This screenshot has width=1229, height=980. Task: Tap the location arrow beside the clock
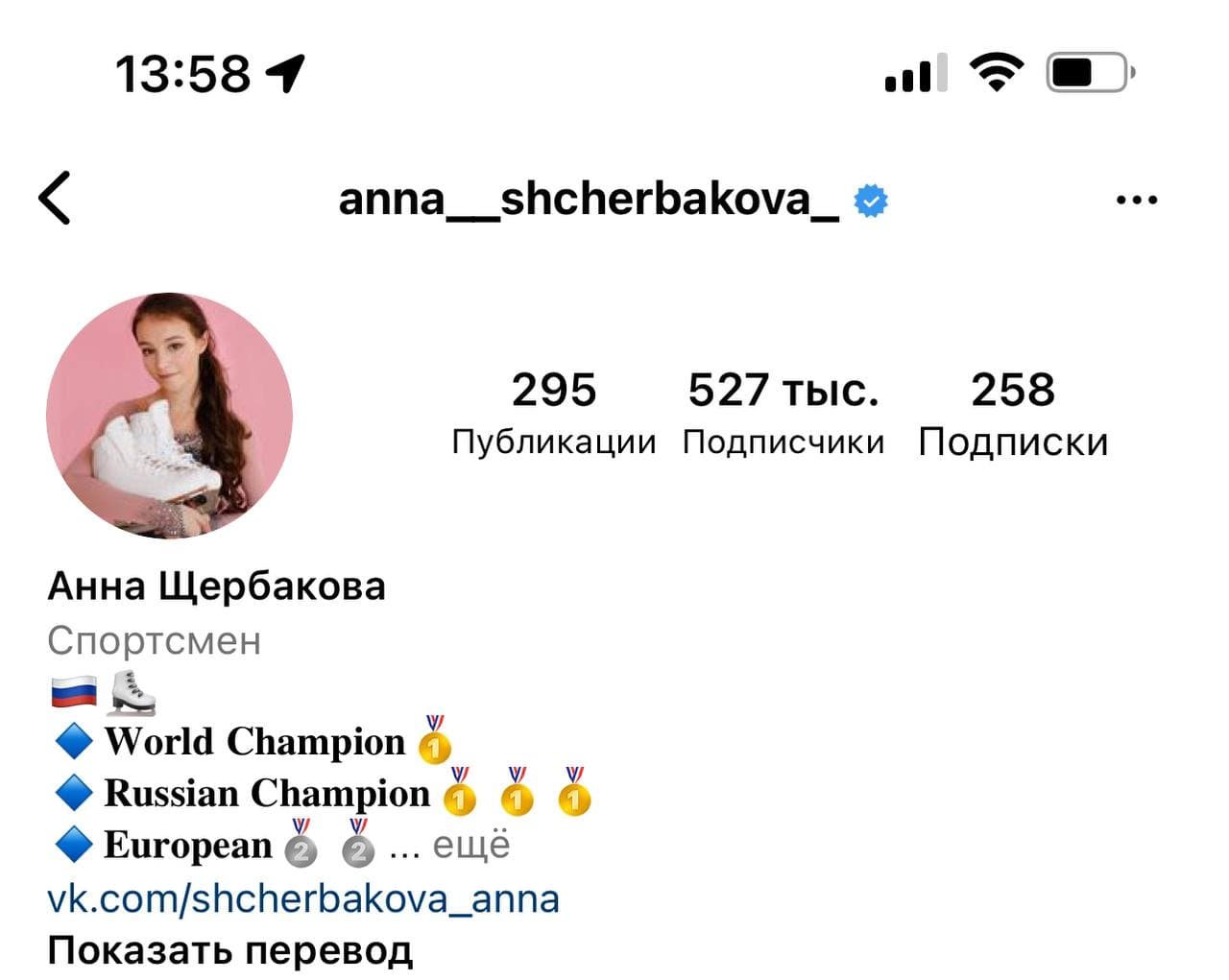click(x=285, y=73)
